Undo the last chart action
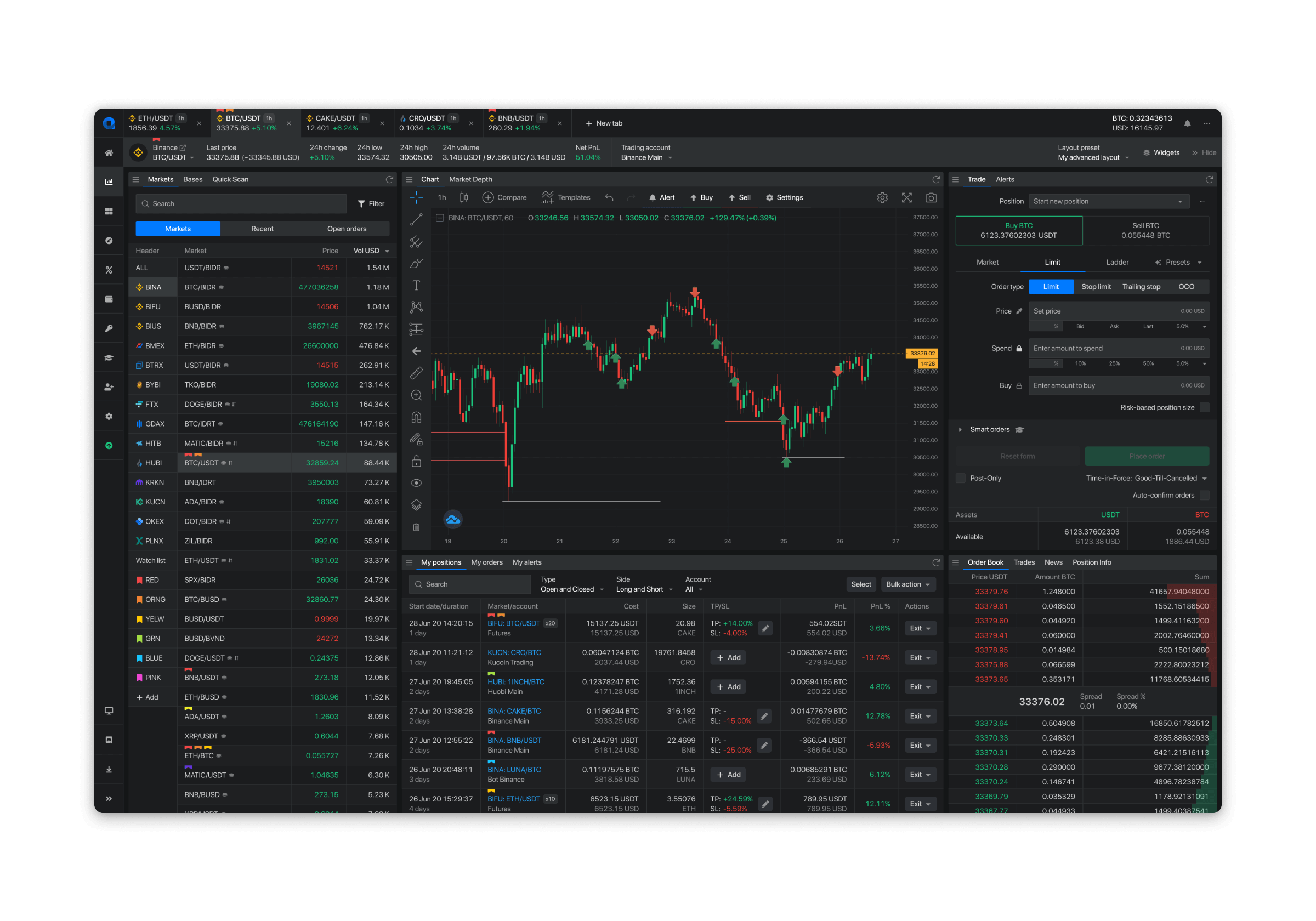 pos(609,198)
